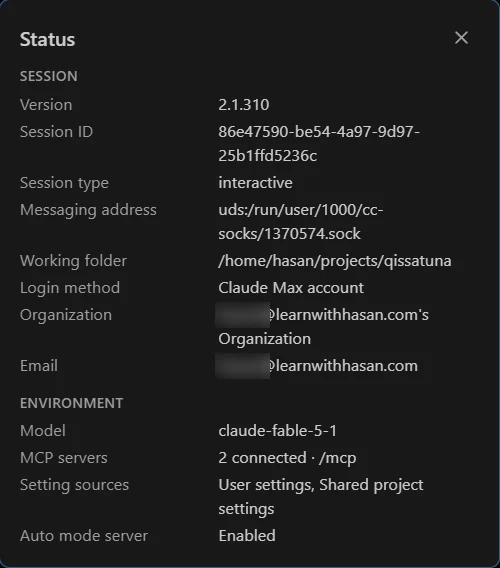
Task: Click the Email label
Action: point(39,366)
